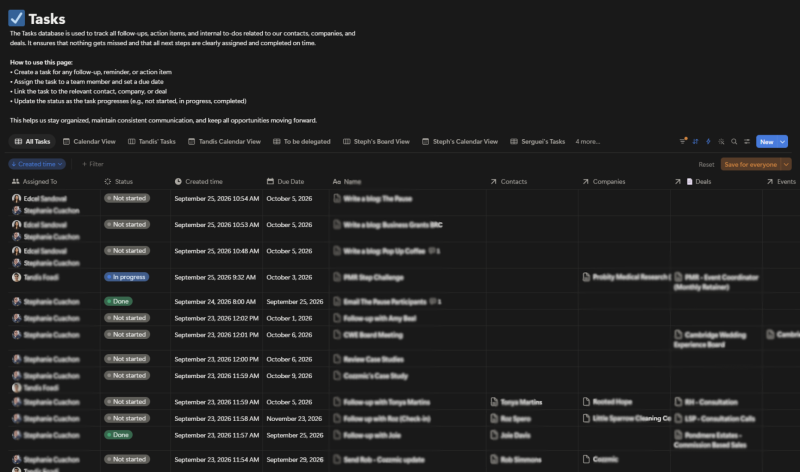Click the blue New button

point(766,142)
